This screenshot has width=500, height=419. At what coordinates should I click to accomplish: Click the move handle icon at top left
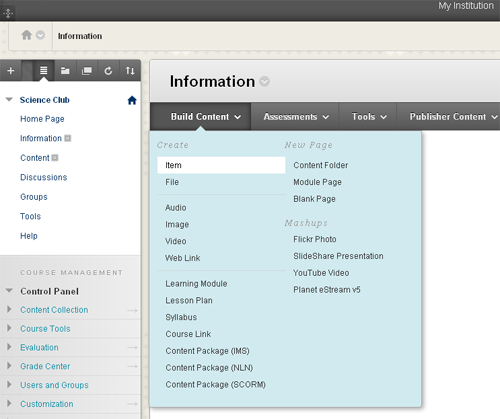(8, 13)
